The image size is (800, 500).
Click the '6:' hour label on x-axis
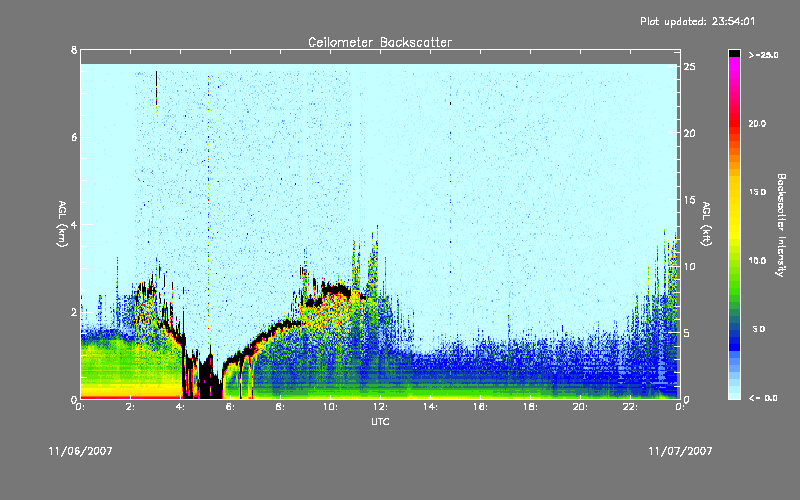(x=231, y=407)
